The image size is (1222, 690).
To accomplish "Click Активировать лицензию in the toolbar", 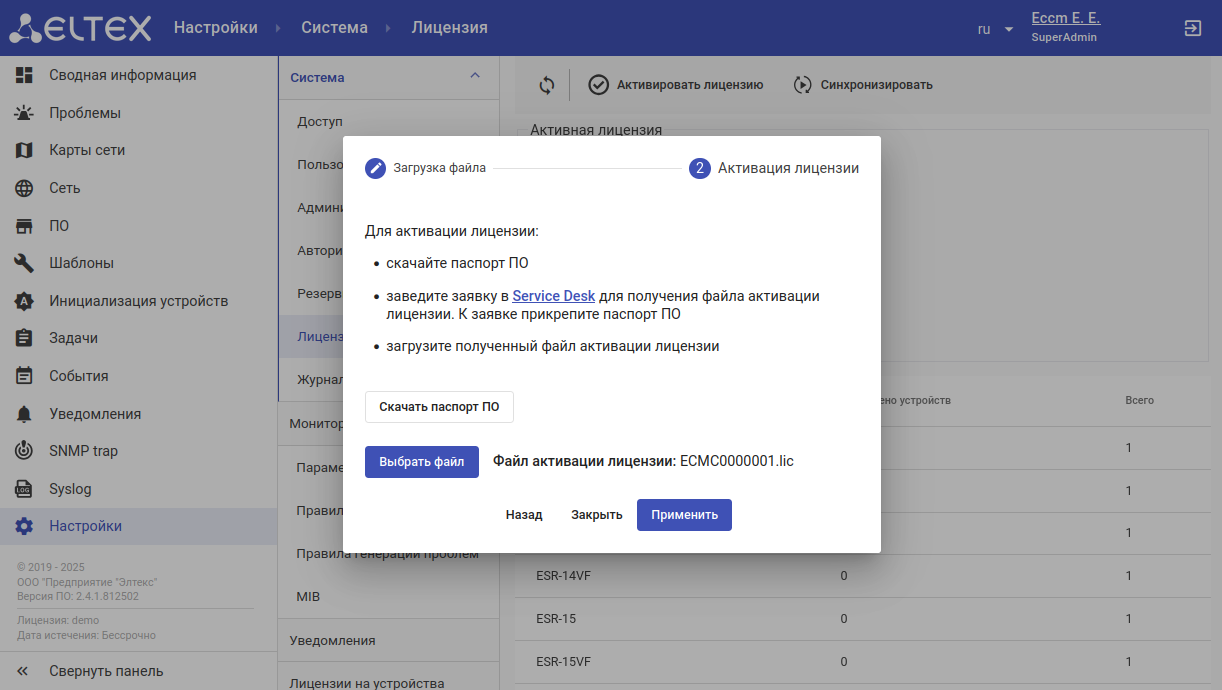I will (x=676, y=85).
